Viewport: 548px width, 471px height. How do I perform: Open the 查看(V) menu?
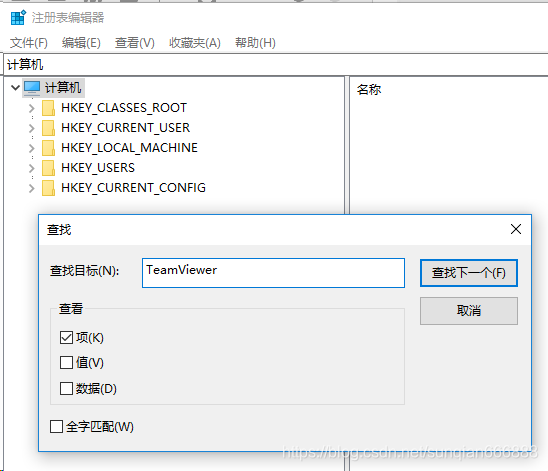(x=135, y=43)
